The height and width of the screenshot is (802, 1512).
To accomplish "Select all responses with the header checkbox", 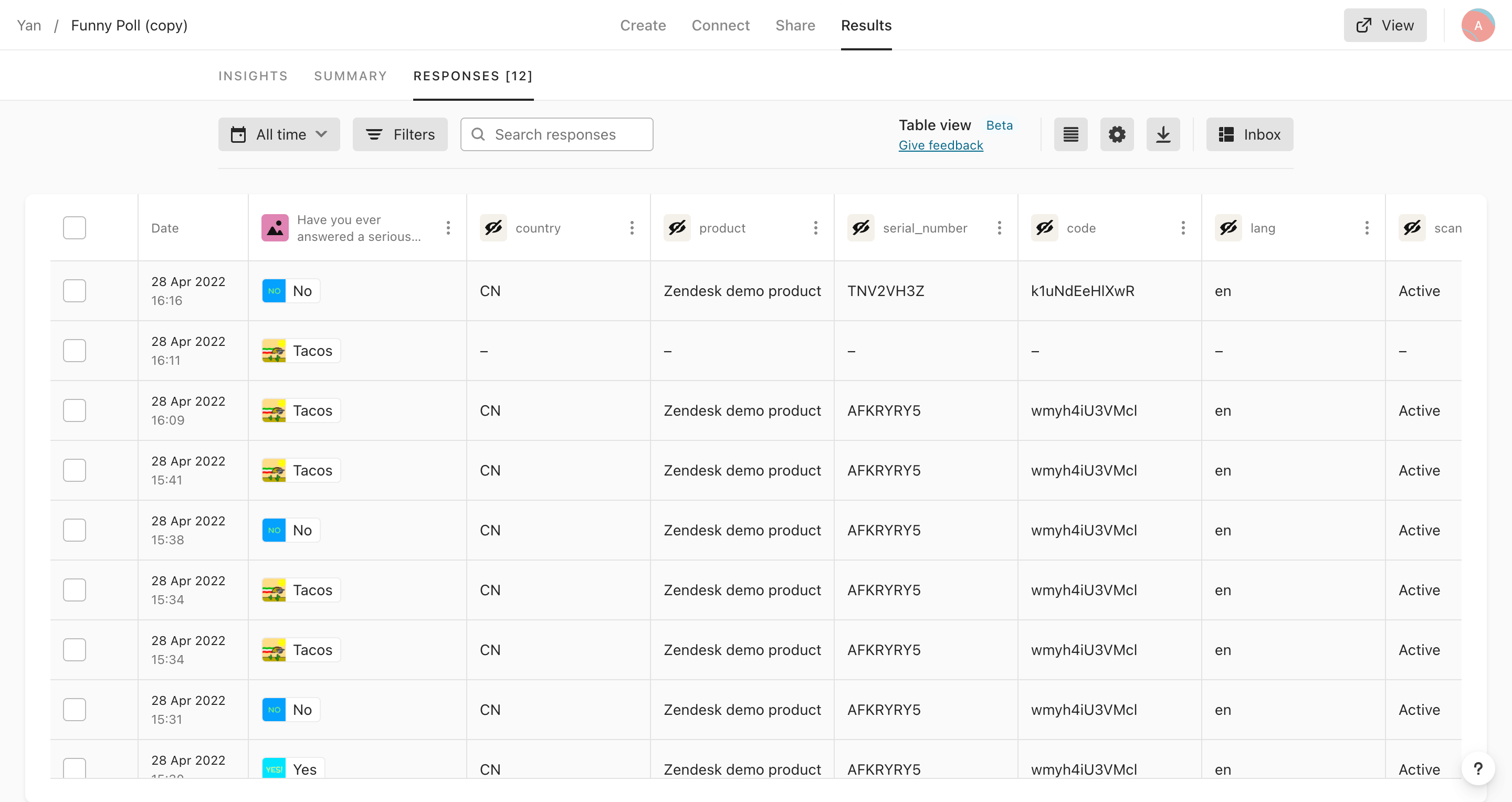I will tap(74, 228).
